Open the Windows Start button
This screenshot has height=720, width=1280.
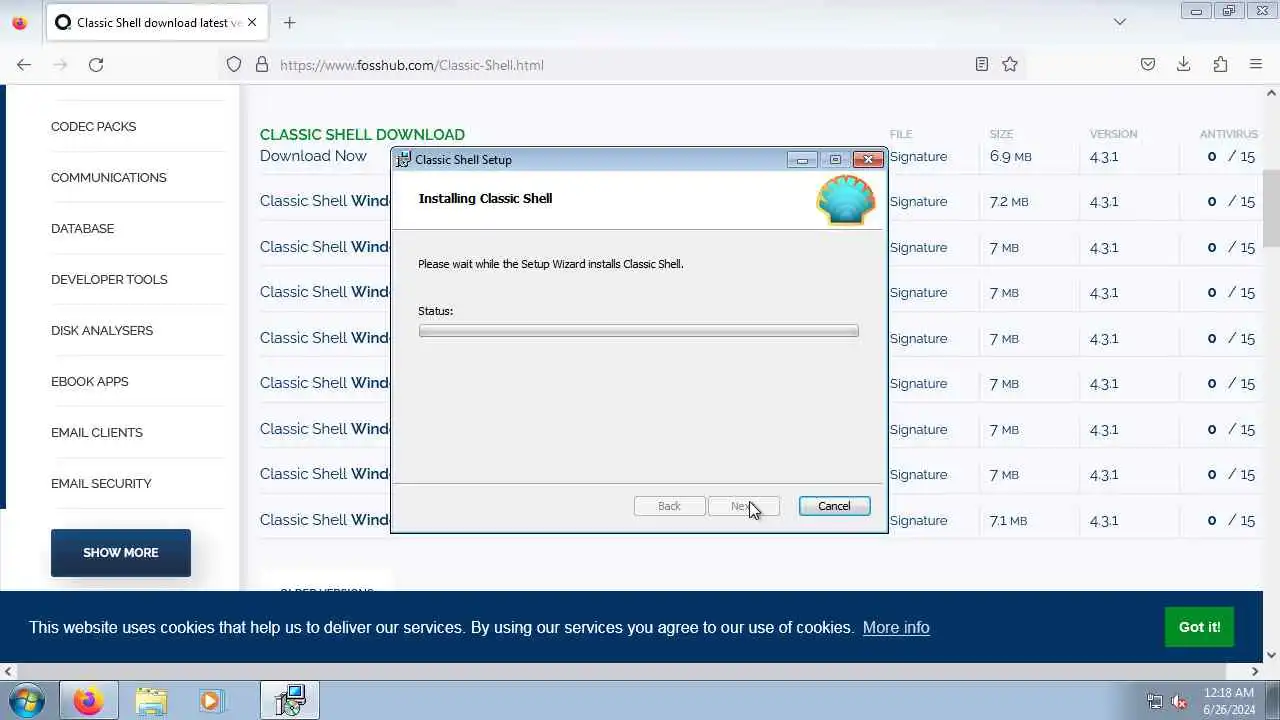pos(27,701)
